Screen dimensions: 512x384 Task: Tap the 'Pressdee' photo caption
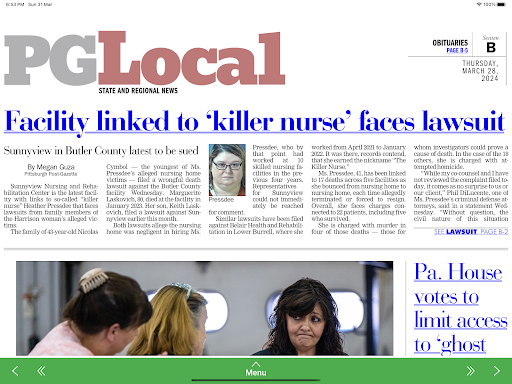click(x=221, y=200)
